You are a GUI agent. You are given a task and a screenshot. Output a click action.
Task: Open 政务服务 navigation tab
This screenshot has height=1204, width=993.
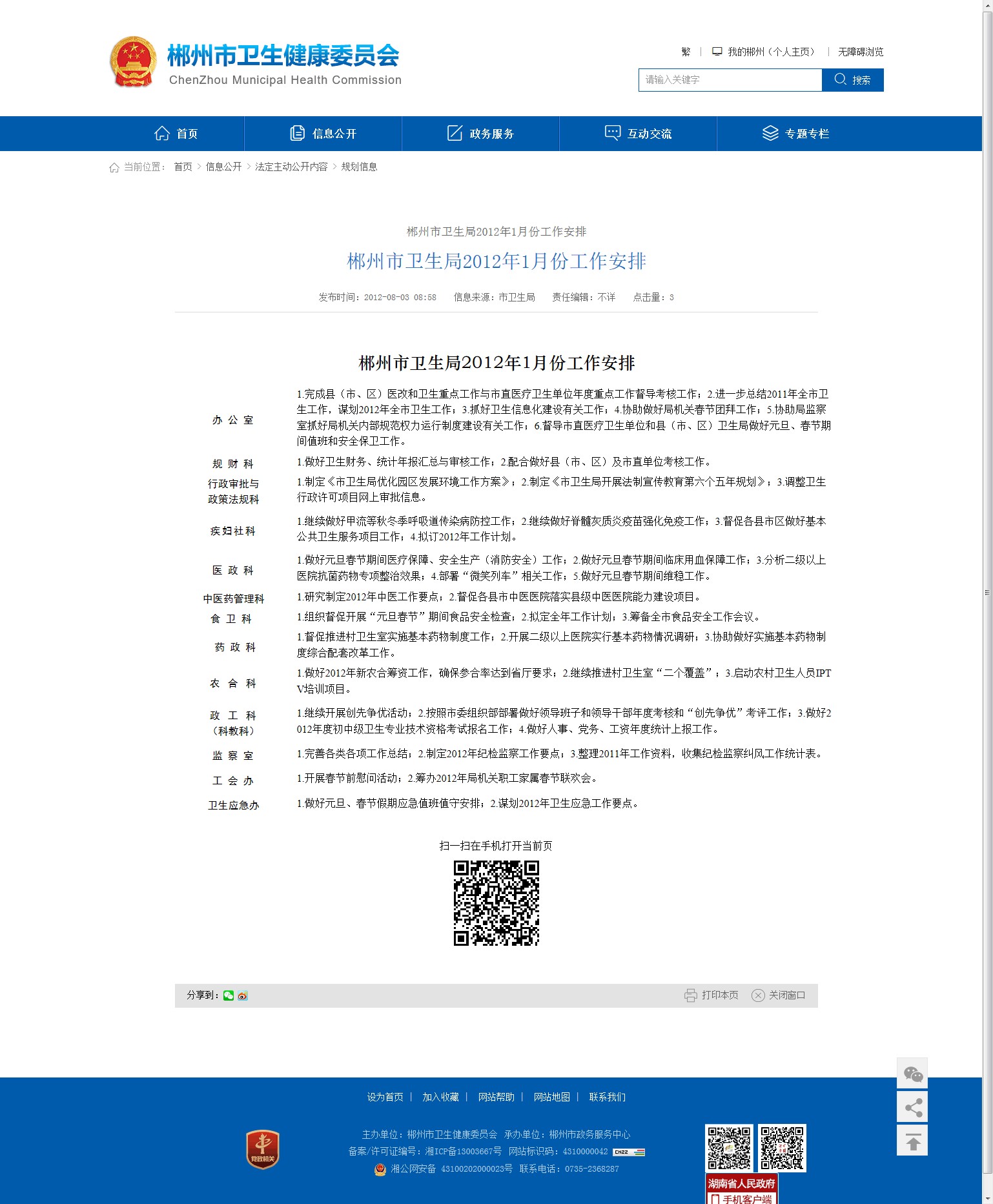click(480, 134)
